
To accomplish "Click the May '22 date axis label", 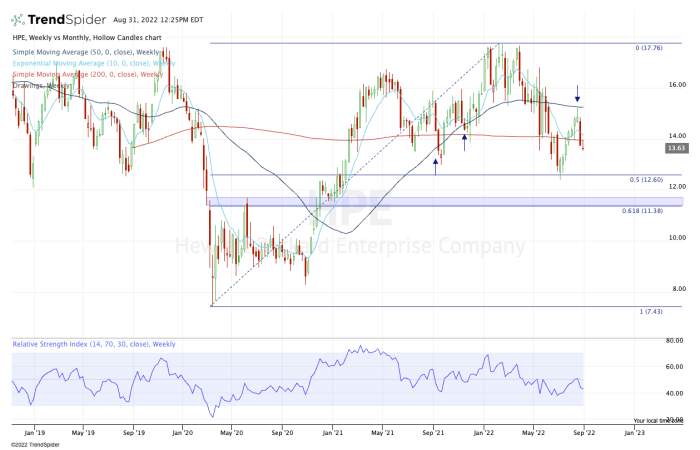I will point(533,433).
